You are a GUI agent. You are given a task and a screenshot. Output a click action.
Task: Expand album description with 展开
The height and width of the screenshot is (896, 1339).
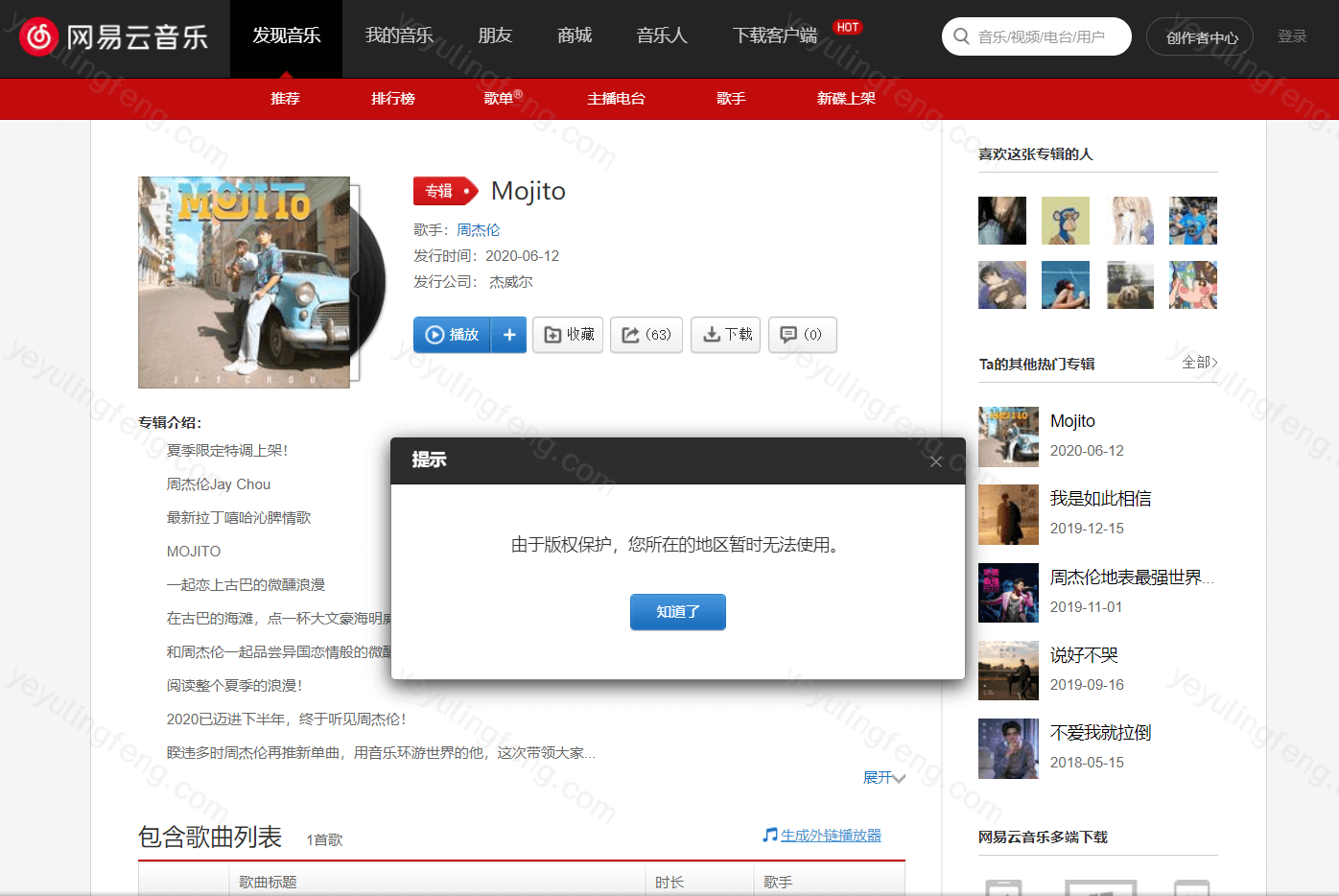(883, 778)
